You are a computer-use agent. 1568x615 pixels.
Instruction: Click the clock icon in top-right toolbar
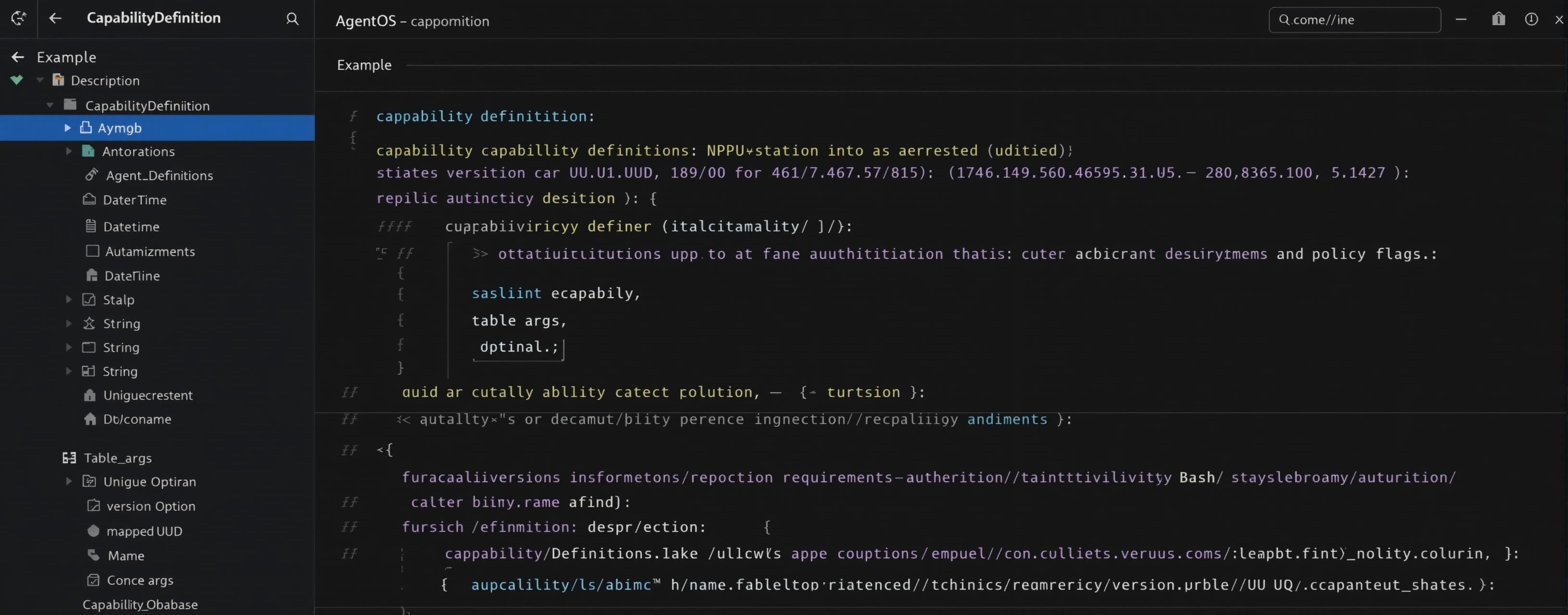tap(1531, 19)
